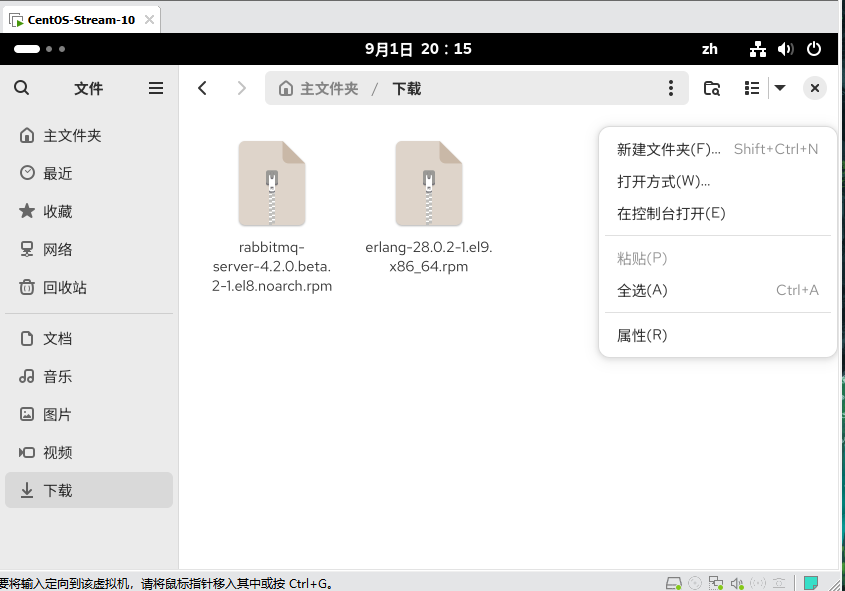Choose 打开方式(W) from context menu
Image resolution: width=845 pixels, height=591 pixels.
(x=717, y=182)
